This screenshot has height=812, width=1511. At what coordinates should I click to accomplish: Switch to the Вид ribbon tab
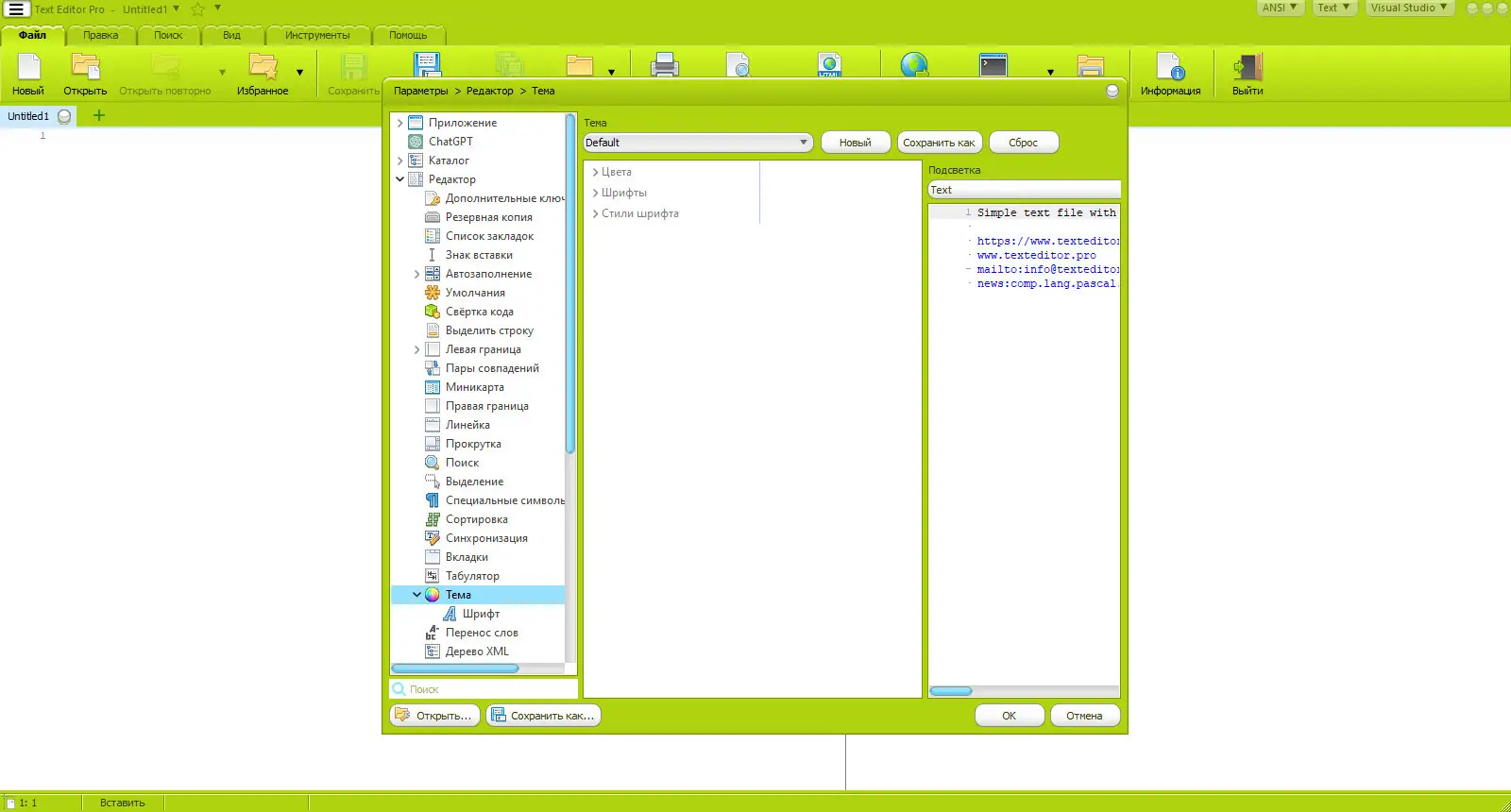point(231,36)
